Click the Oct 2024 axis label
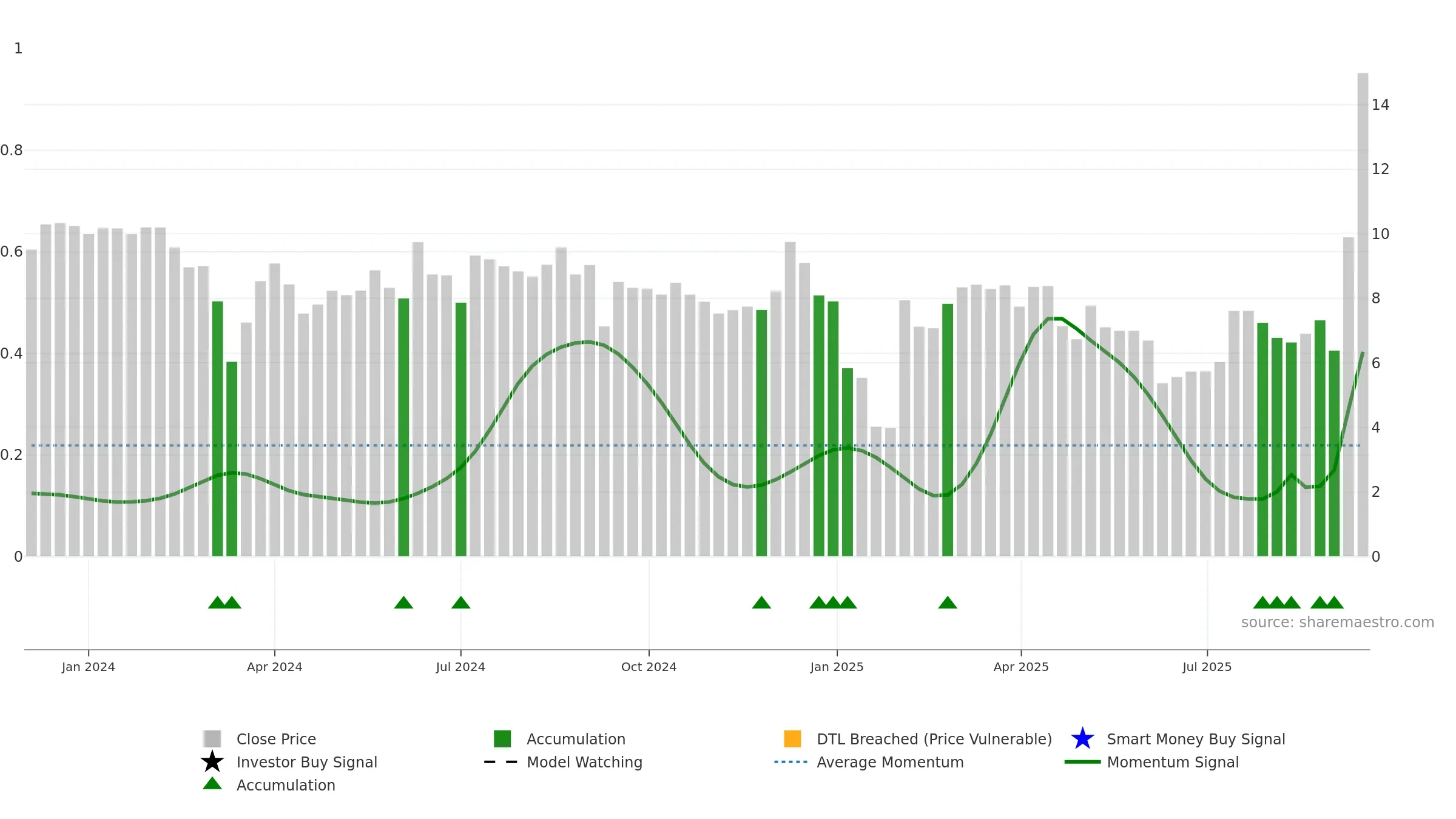Viewport: 1456px width, 819px height. [649, 667]
